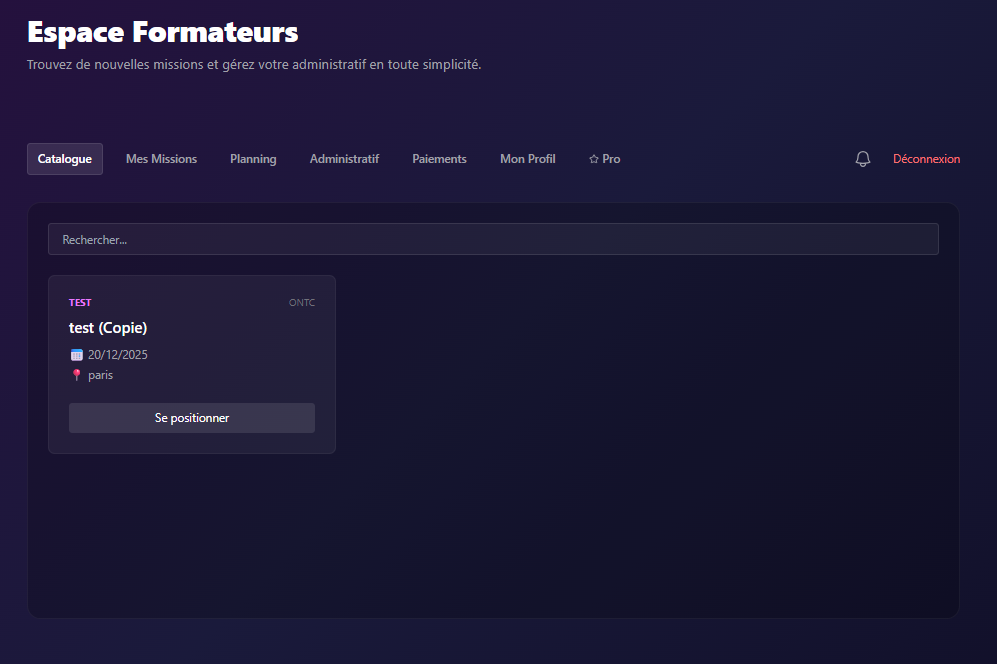Open the Paiements tab
The image size is (997, 664).
click(439, 159)
